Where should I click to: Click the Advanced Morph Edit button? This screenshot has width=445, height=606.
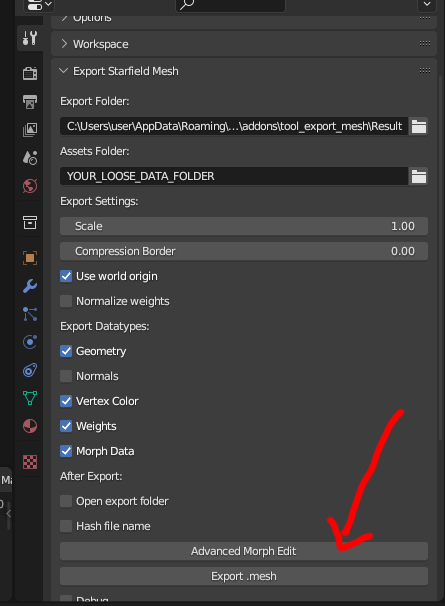click(x=244, y=551)
